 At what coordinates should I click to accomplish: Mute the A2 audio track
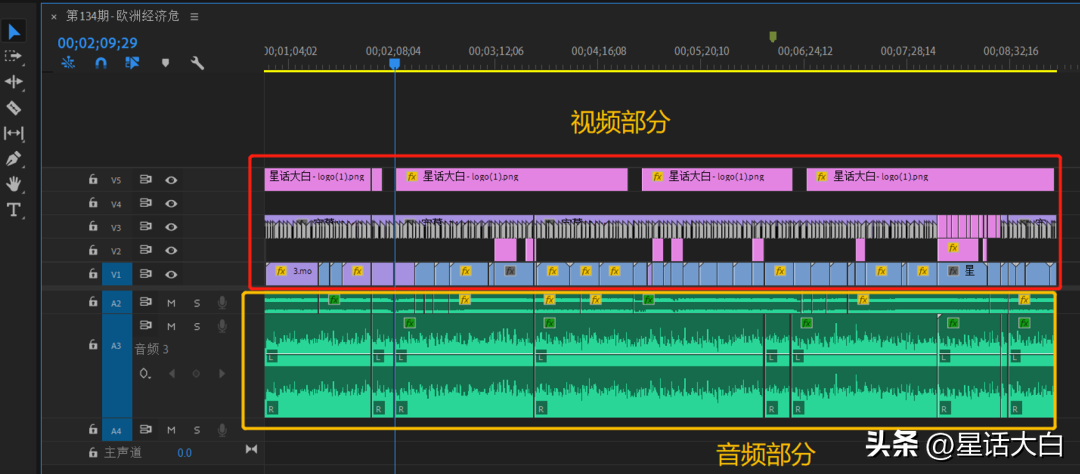pyautogui.click(x=171, y=303)
